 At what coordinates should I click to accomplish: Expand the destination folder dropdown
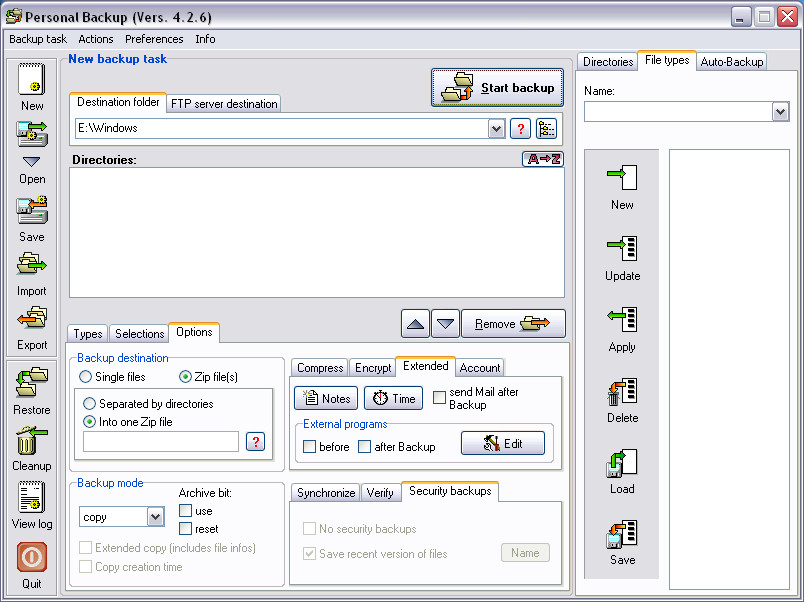pos(496,129)
